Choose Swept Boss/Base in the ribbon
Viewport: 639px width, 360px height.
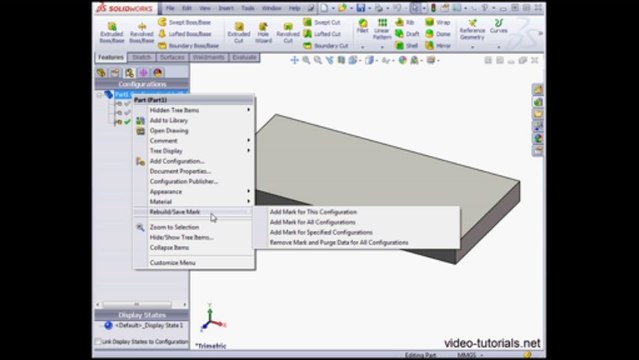[185, 22]
